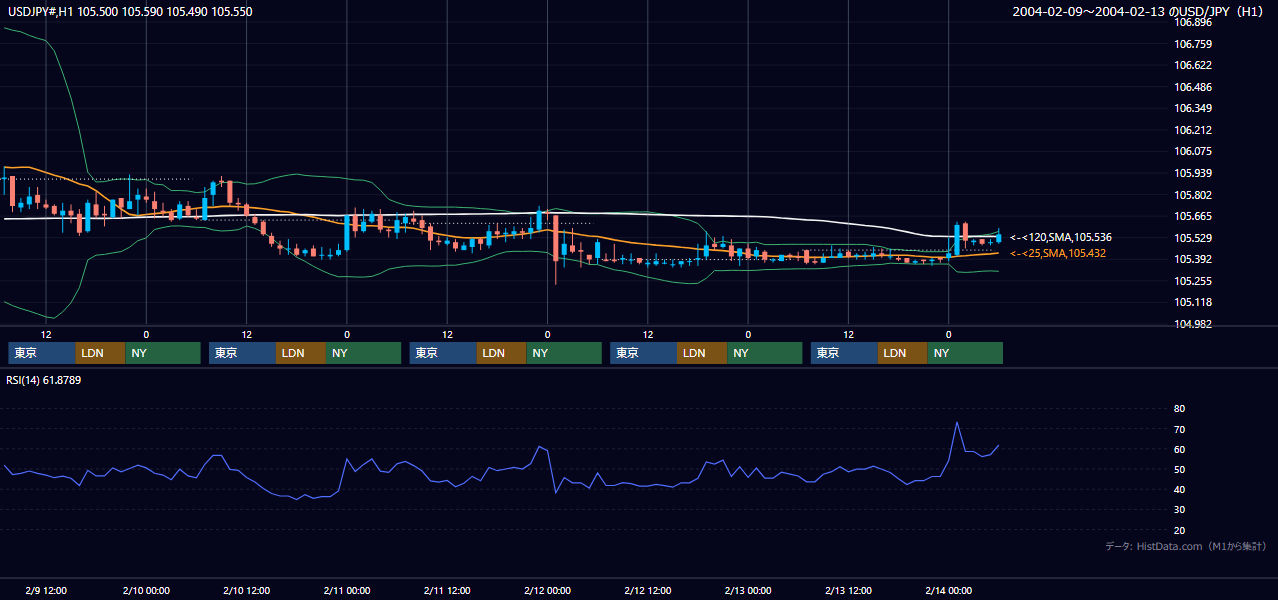
Task: Click RSI scale value 30
Action: coord(1179,510)
